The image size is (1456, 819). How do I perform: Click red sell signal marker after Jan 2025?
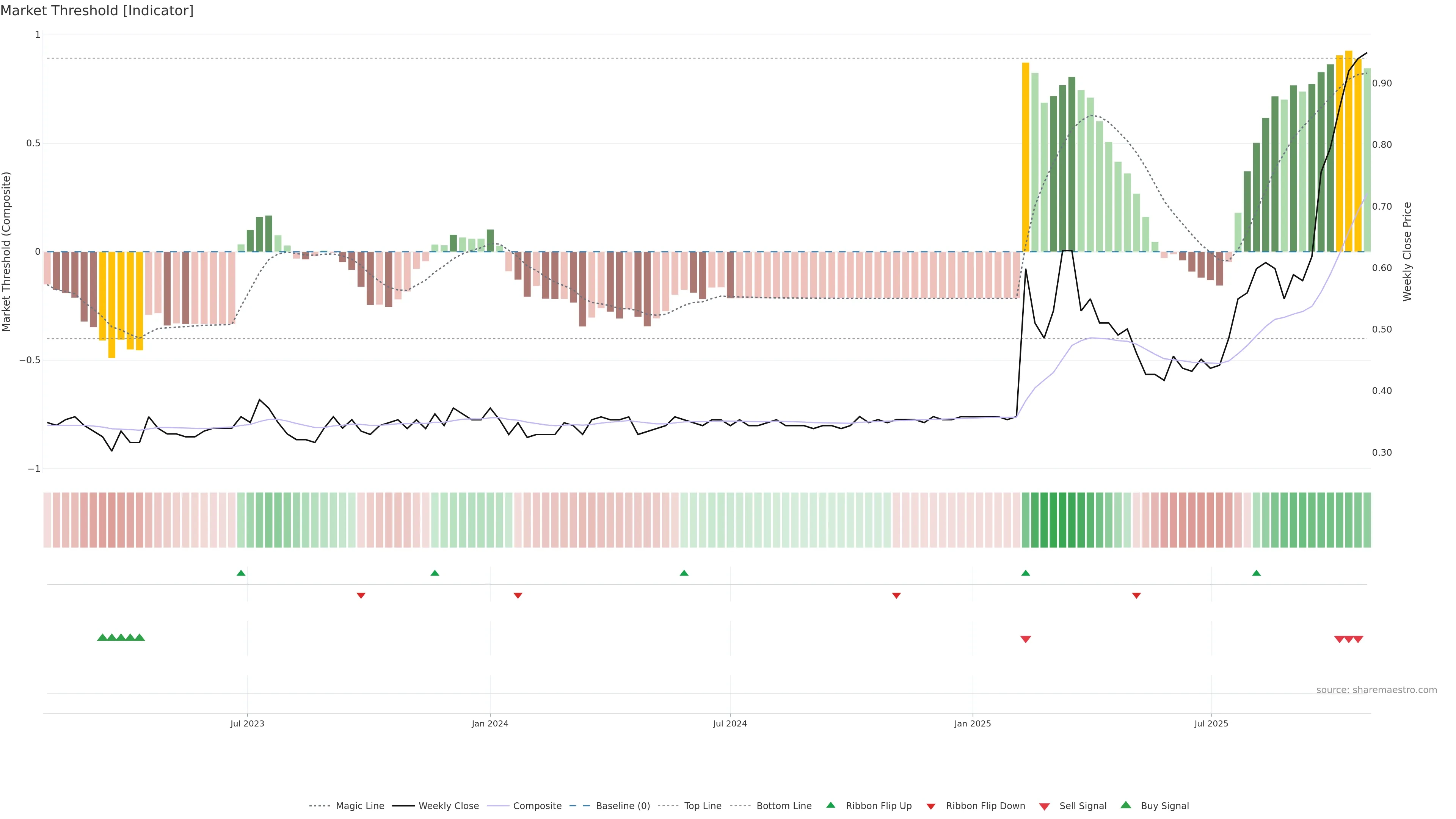click(x=1025, y=639)
